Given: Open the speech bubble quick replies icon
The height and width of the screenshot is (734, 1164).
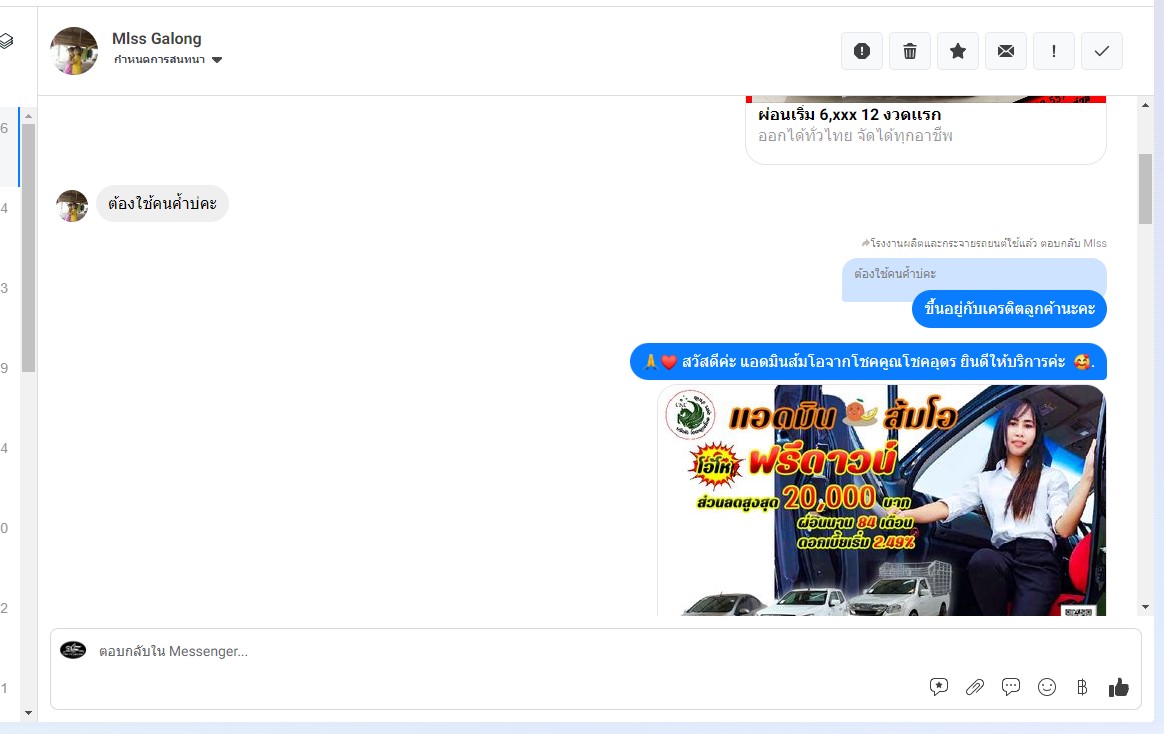Looking at the screenshot, I should coord(1010,687).
